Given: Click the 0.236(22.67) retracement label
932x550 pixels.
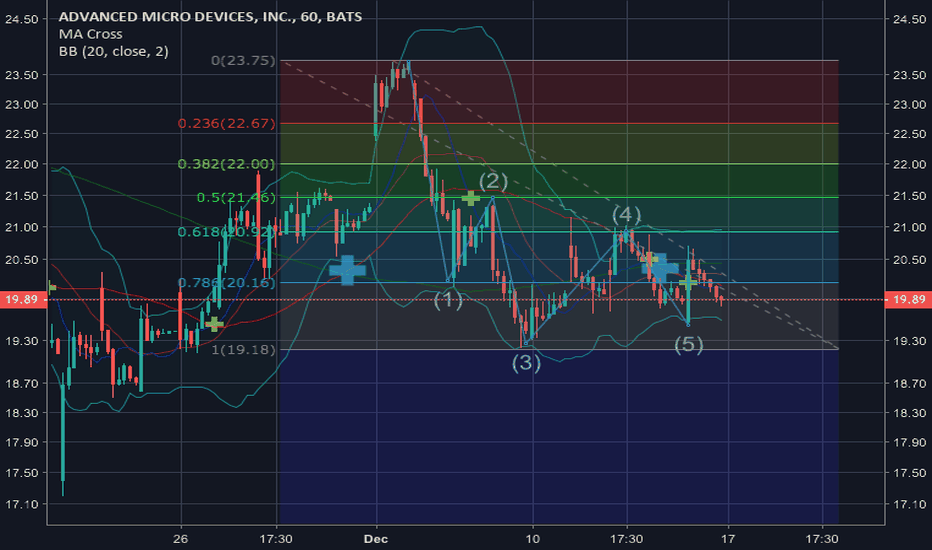Looking at the screenshot, I should [226, 124].
